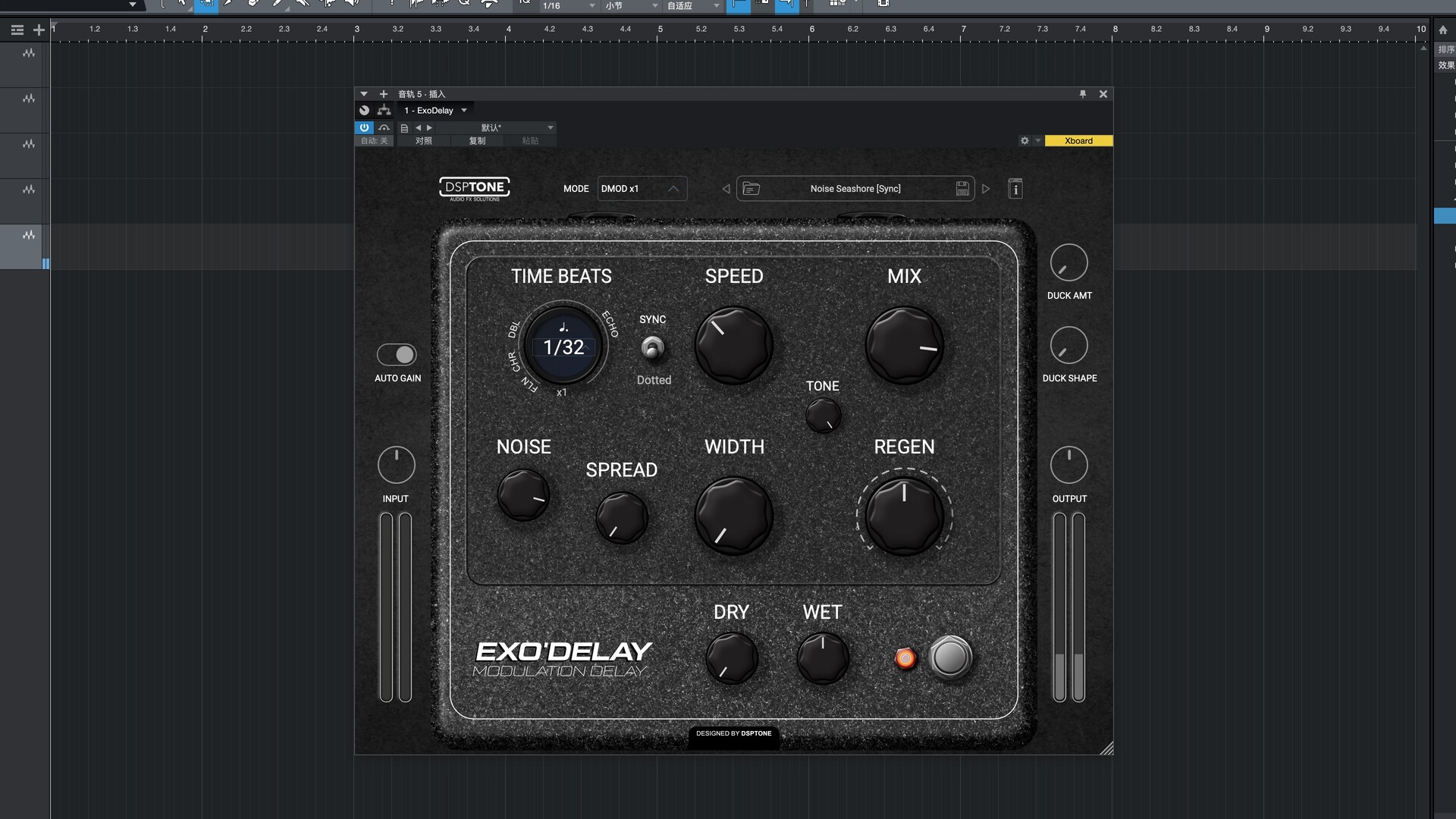Click the 自动: 关 automation mode label

374,141
